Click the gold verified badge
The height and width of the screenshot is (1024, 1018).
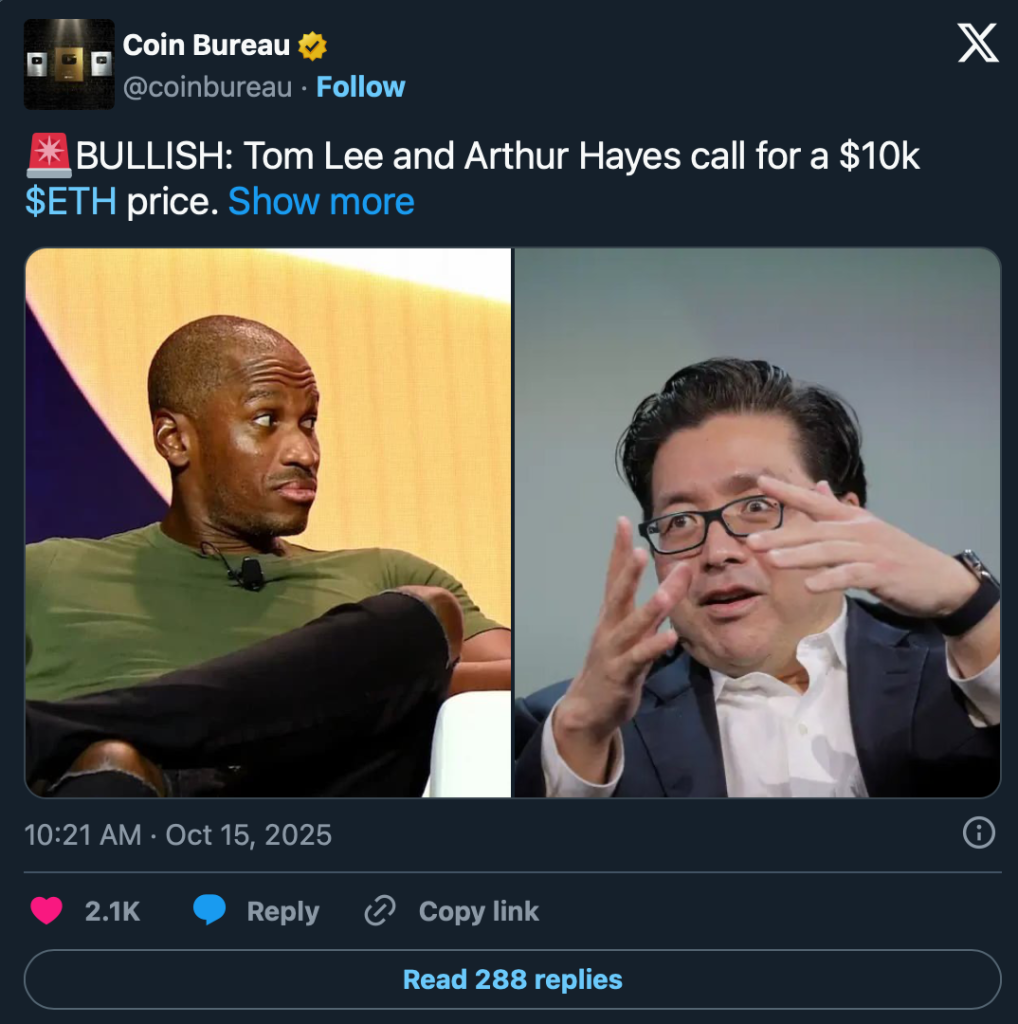click(312, 46)
